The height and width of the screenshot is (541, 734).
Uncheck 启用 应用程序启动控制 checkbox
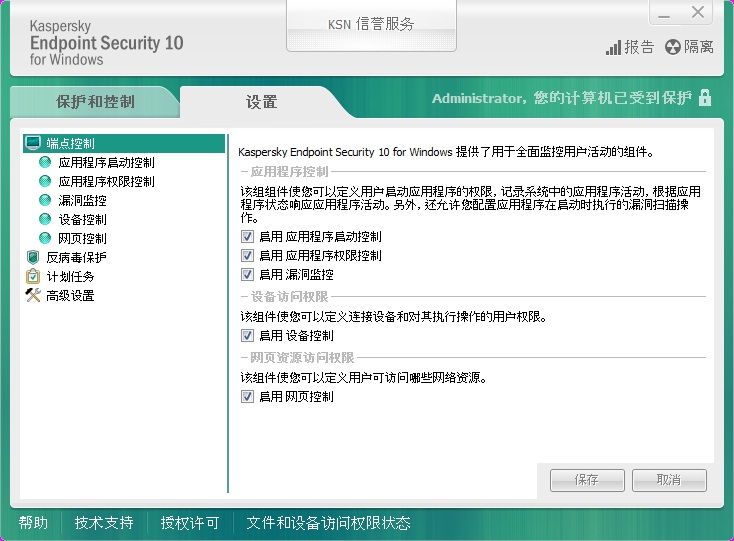click(247, 237)
